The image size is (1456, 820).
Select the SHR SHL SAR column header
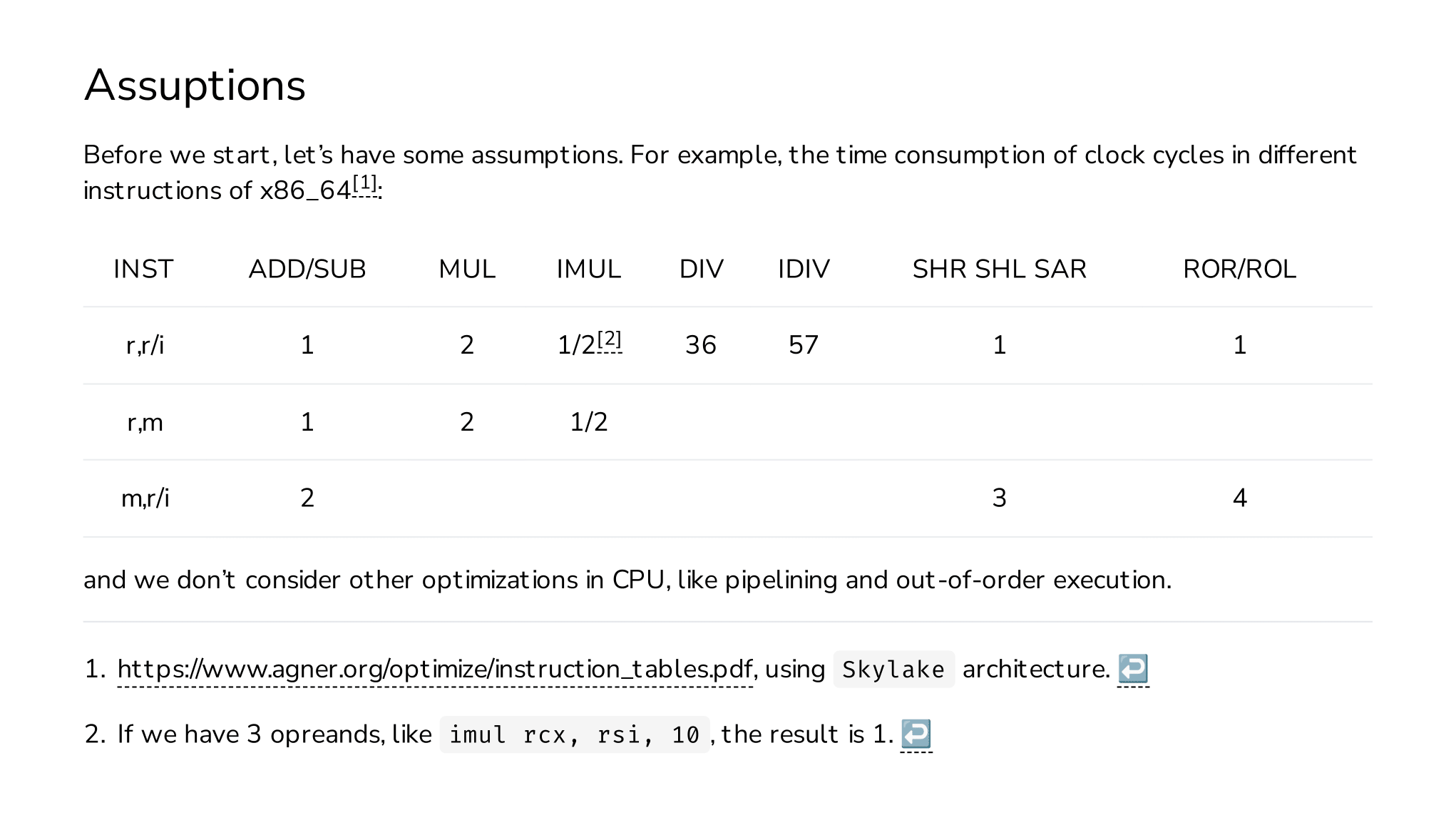[1000, 269]
